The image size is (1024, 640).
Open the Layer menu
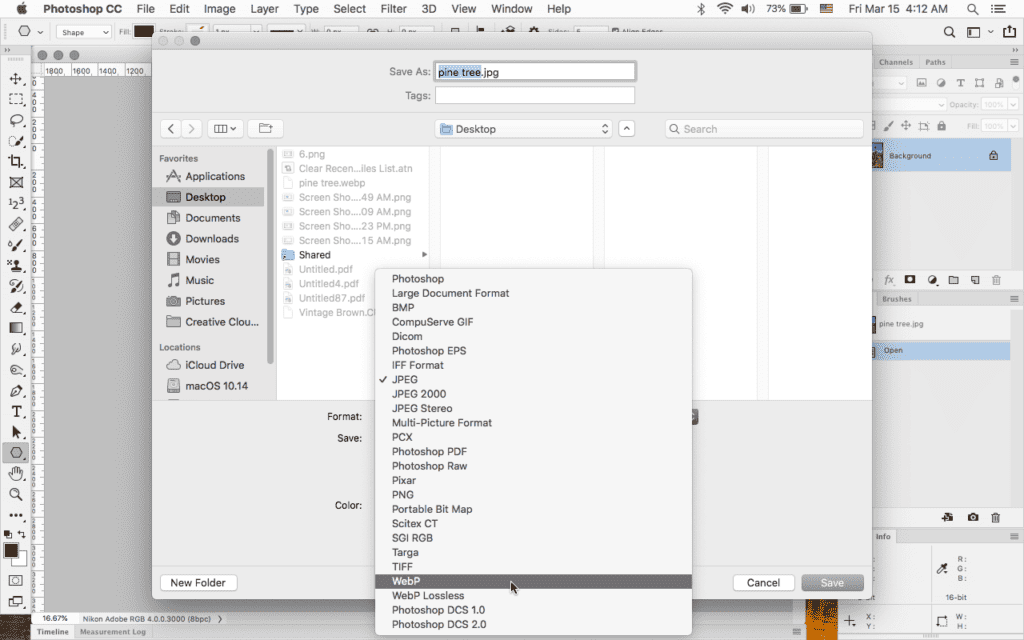(x=264, y=9)
